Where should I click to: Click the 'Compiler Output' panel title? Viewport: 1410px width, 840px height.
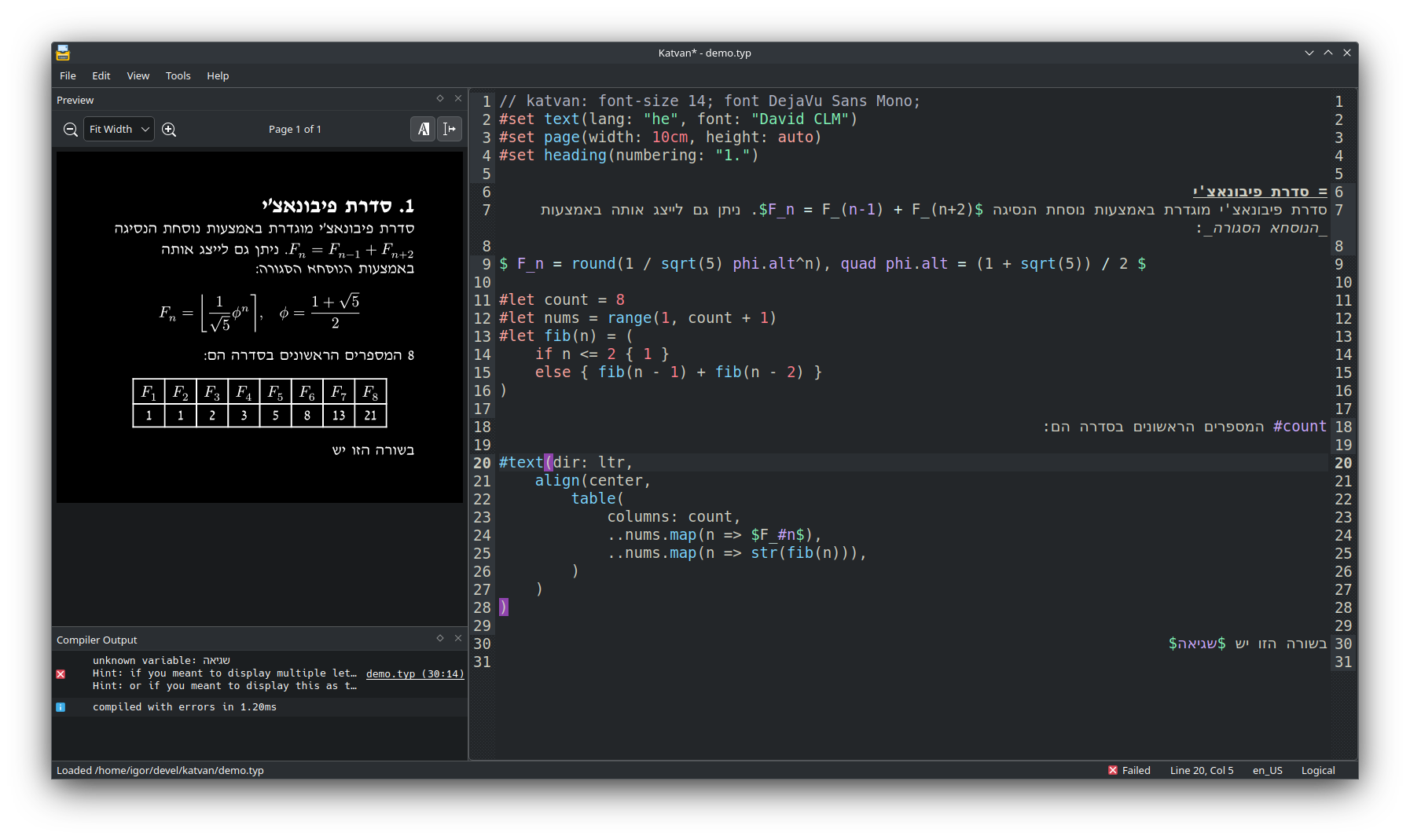[x=97, y=640]
